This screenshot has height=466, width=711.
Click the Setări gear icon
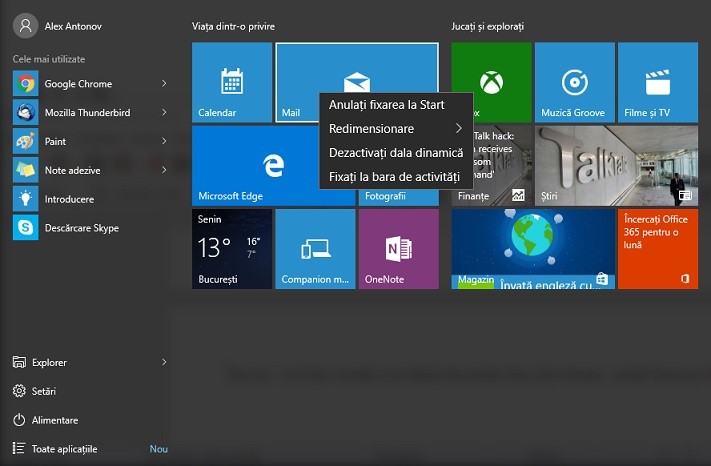[19, 391]
